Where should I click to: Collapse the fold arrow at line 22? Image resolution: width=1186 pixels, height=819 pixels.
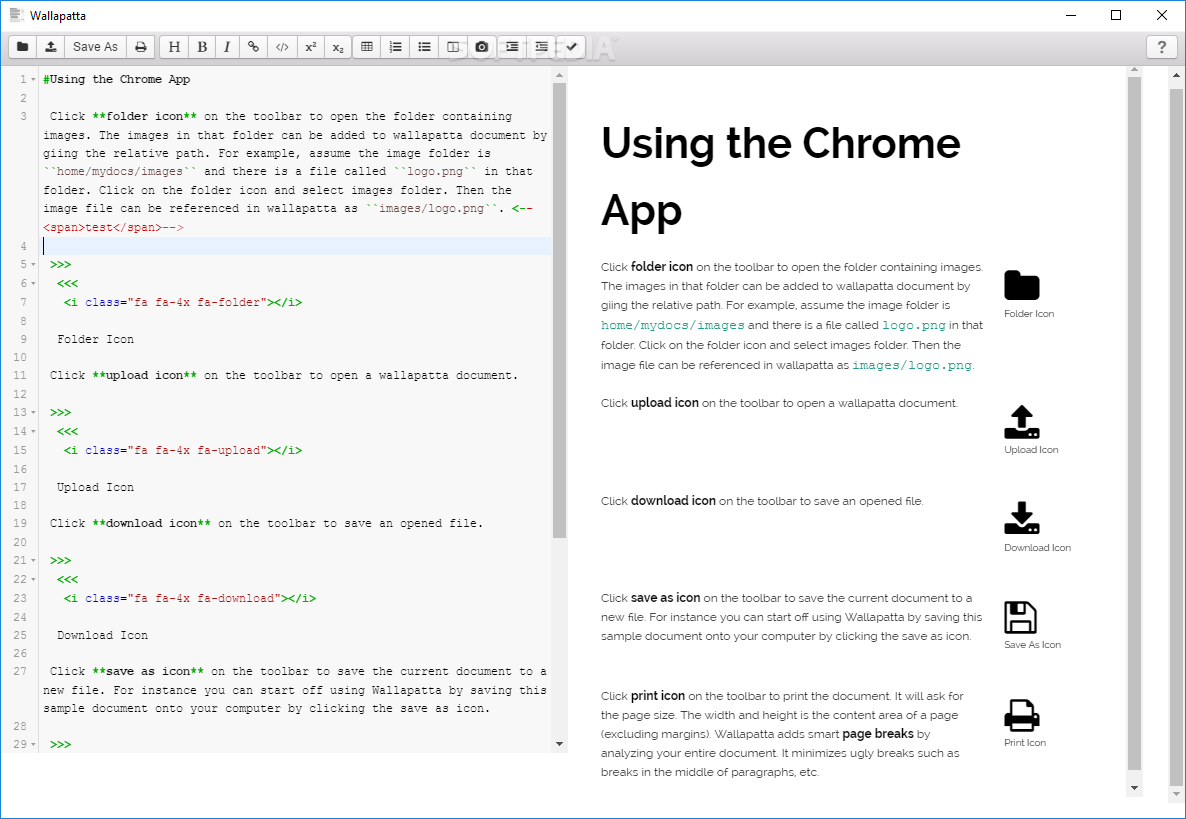point(34,580)
